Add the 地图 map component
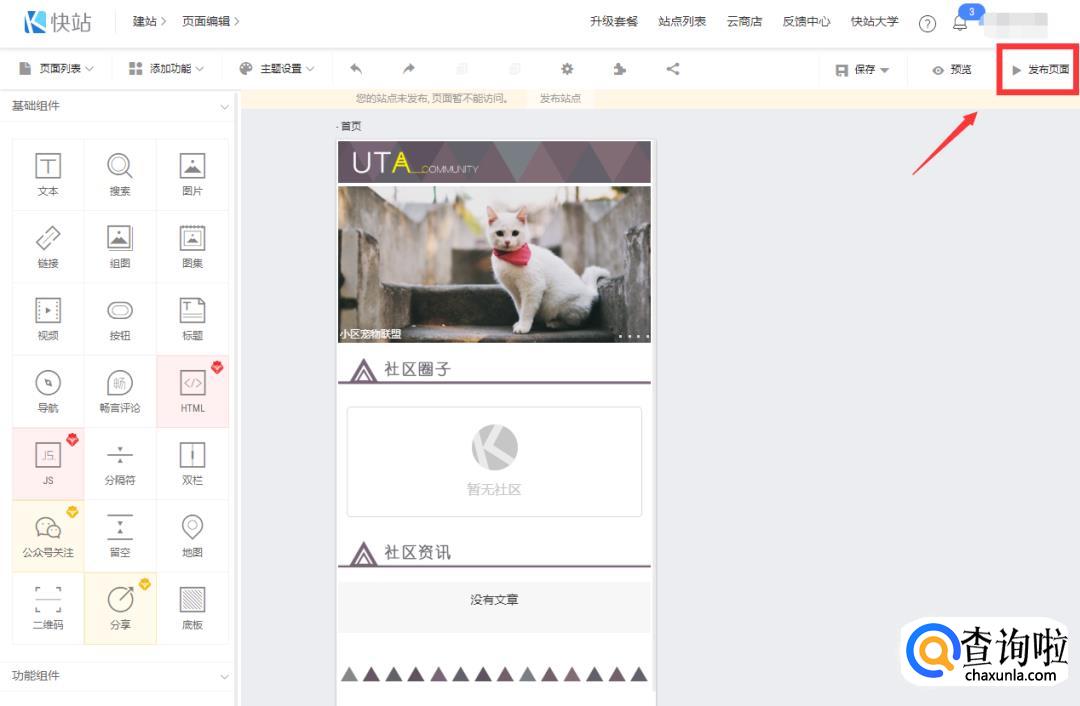This screenshot has width=1080, height=706. [x=193, y=535]
